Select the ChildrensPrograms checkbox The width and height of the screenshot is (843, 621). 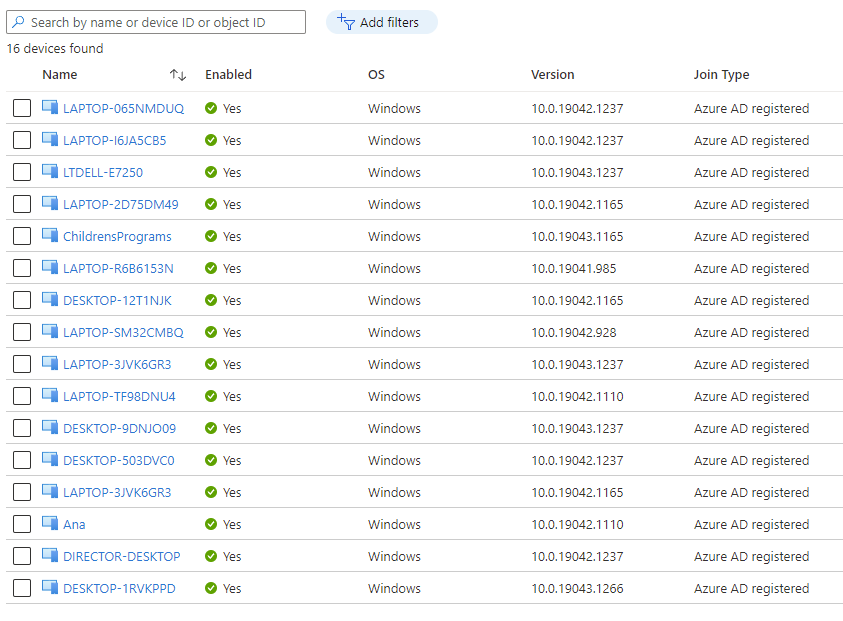pos(22,236)
